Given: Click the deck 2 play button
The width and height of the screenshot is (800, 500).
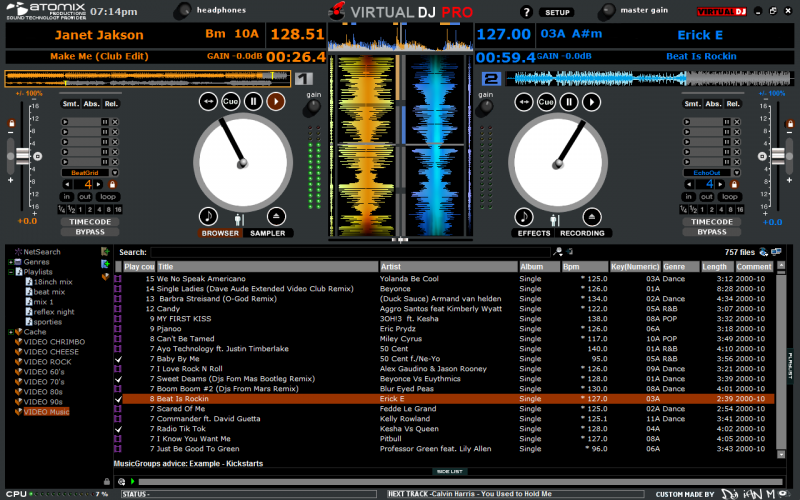Looking at the screenshot, I should tap(591, 102).
